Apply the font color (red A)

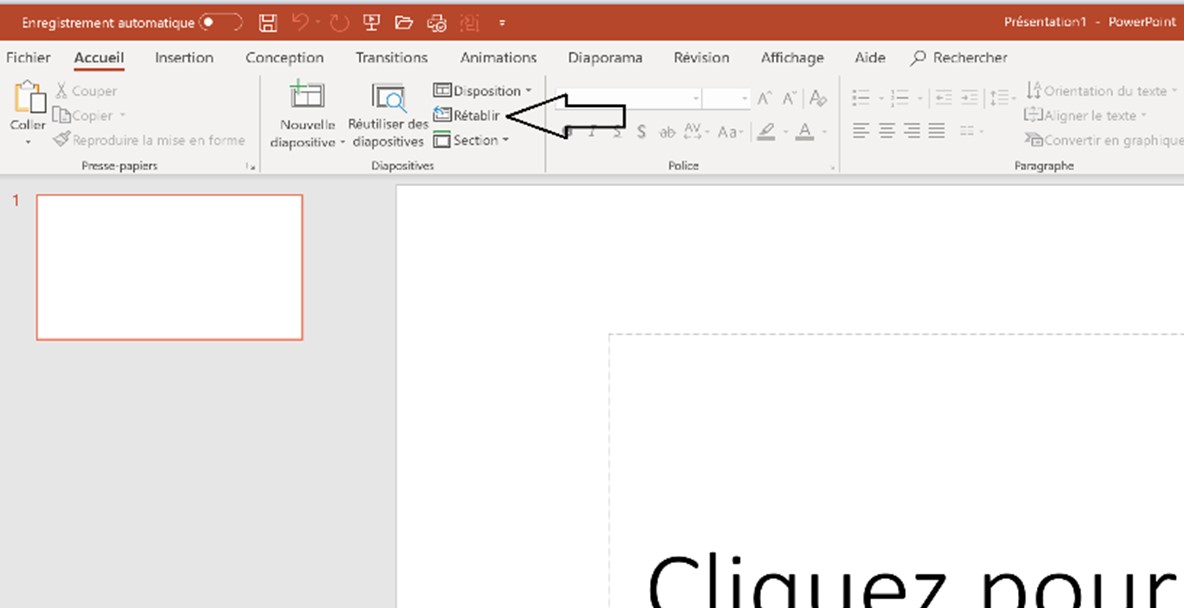[805, 132]
